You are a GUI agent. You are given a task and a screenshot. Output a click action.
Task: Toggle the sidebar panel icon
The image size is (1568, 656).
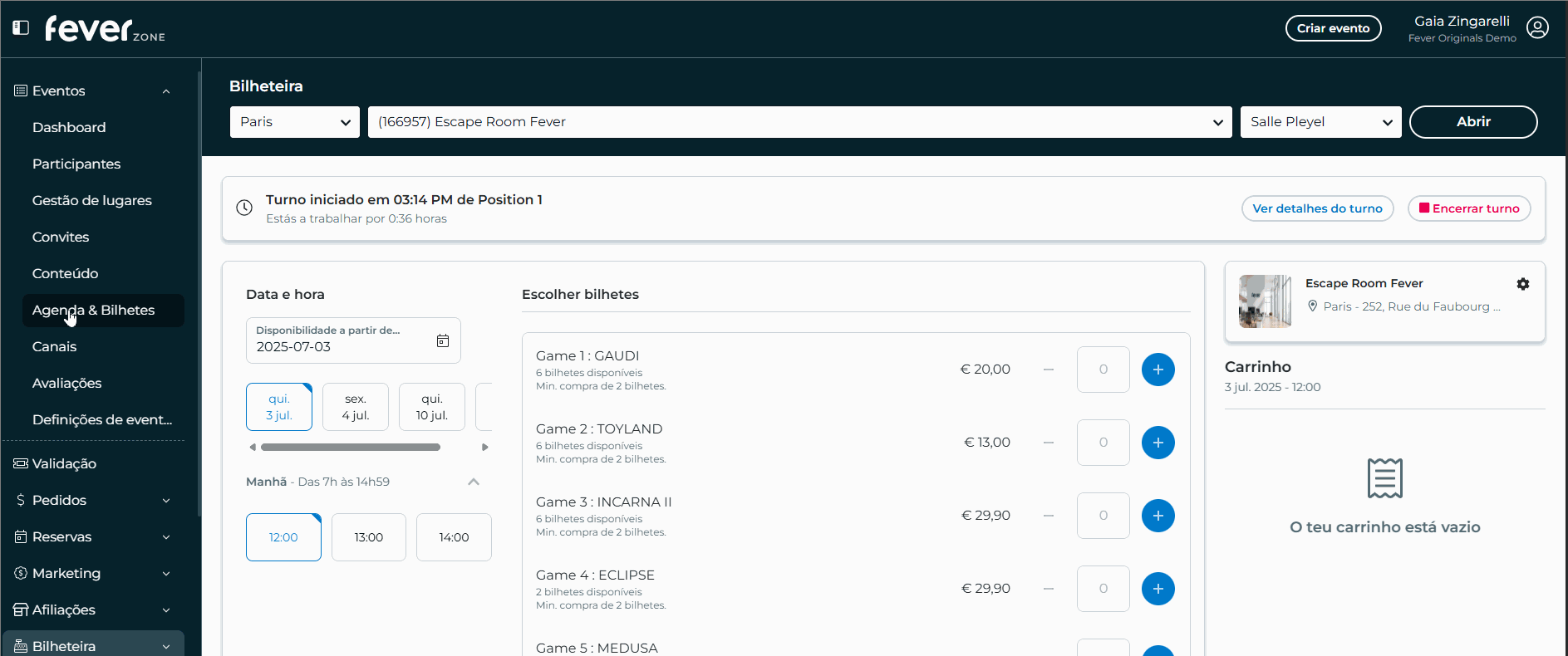(21, 27)
